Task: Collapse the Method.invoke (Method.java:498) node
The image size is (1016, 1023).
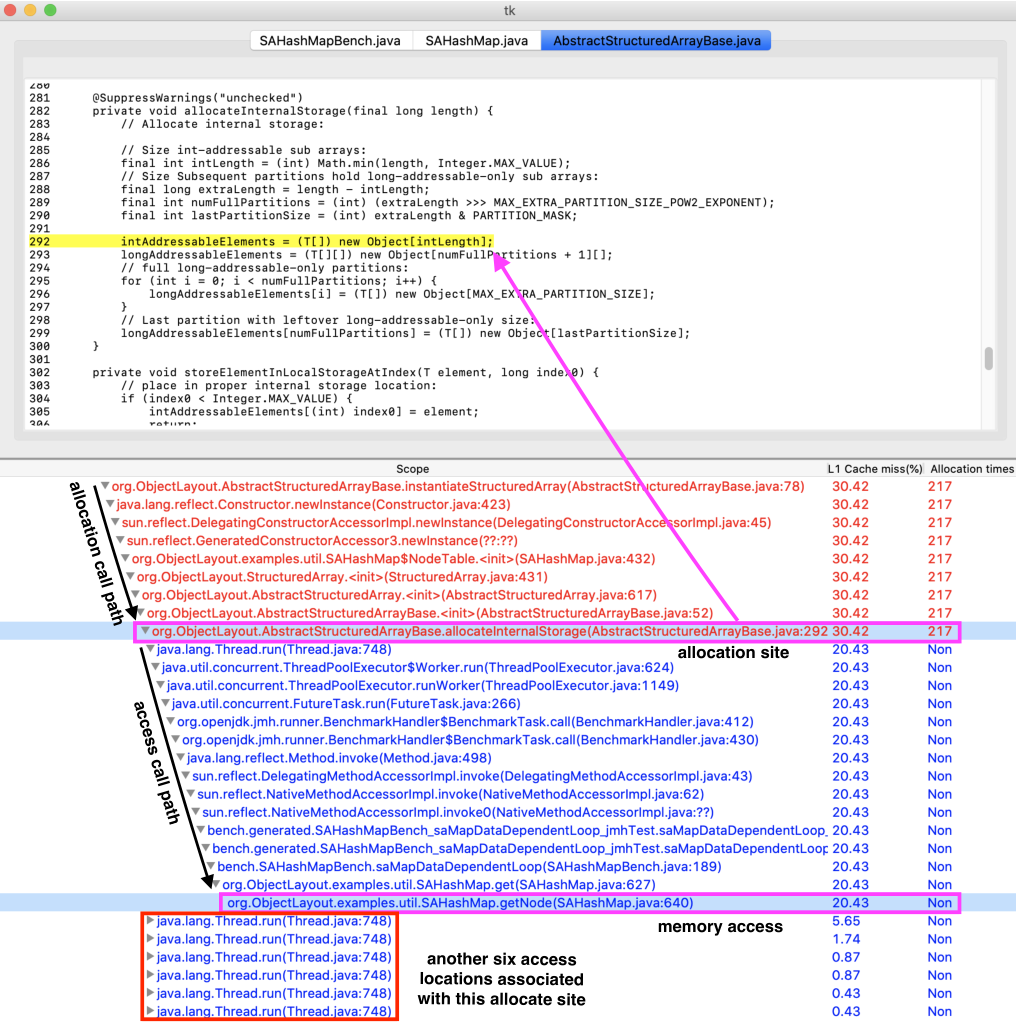Action: [x=181, y=758]
